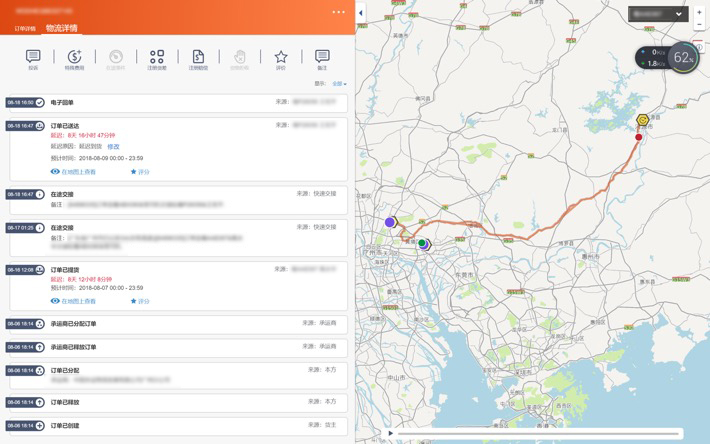Open the three-dots more options menu
710x444 pixels.
click(x=339, y=12)
